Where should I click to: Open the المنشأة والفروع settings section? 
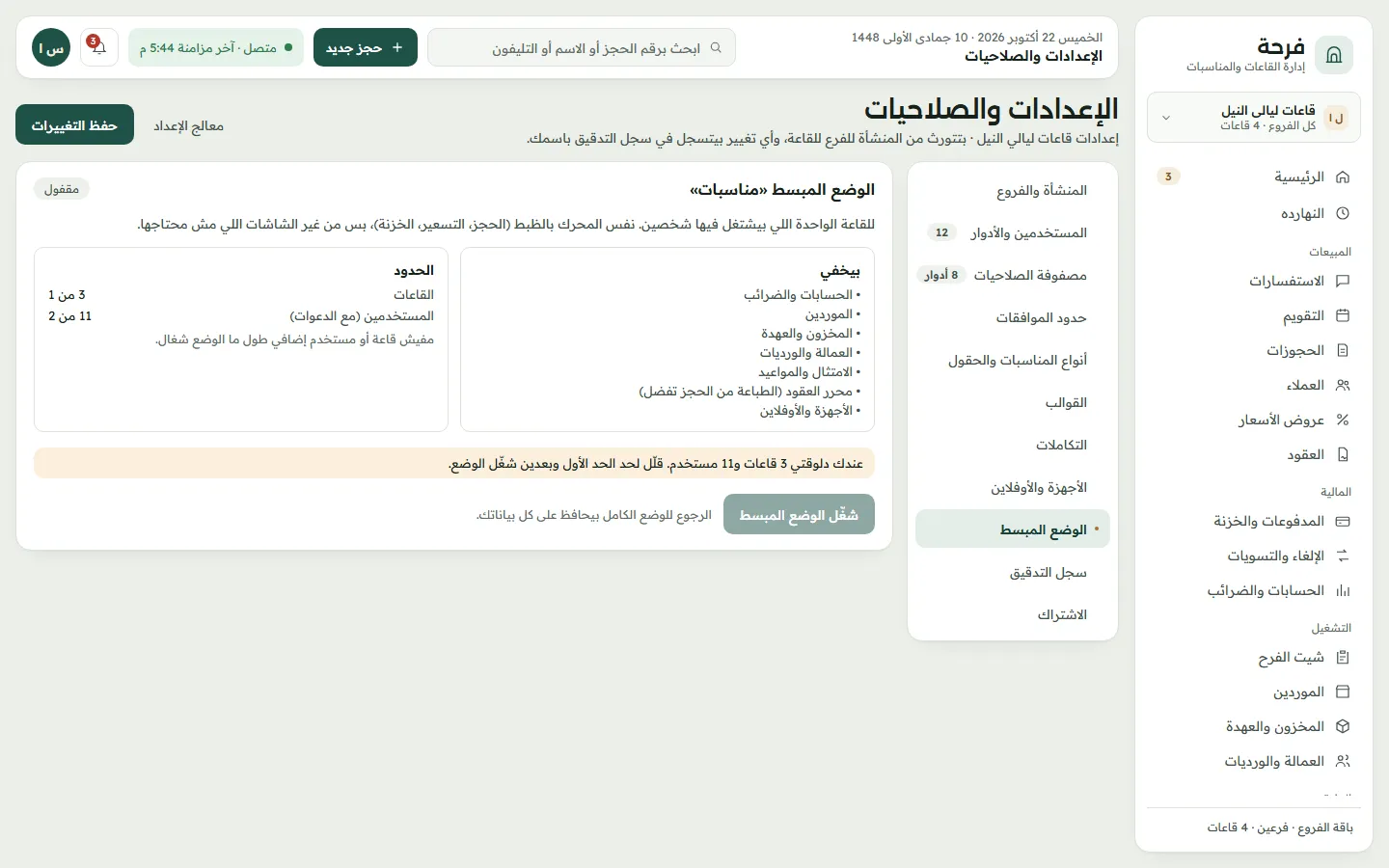[x=1013, y=190]
